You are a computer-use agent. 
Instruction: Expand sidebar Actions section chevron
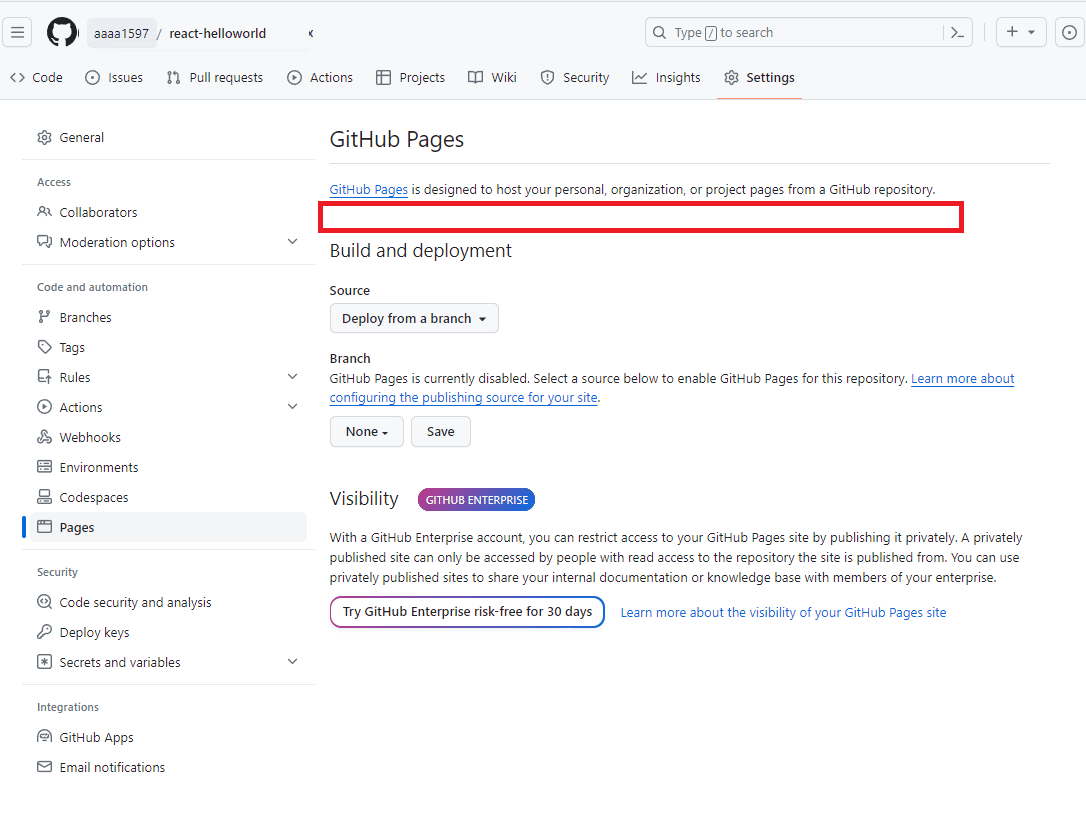292,406
